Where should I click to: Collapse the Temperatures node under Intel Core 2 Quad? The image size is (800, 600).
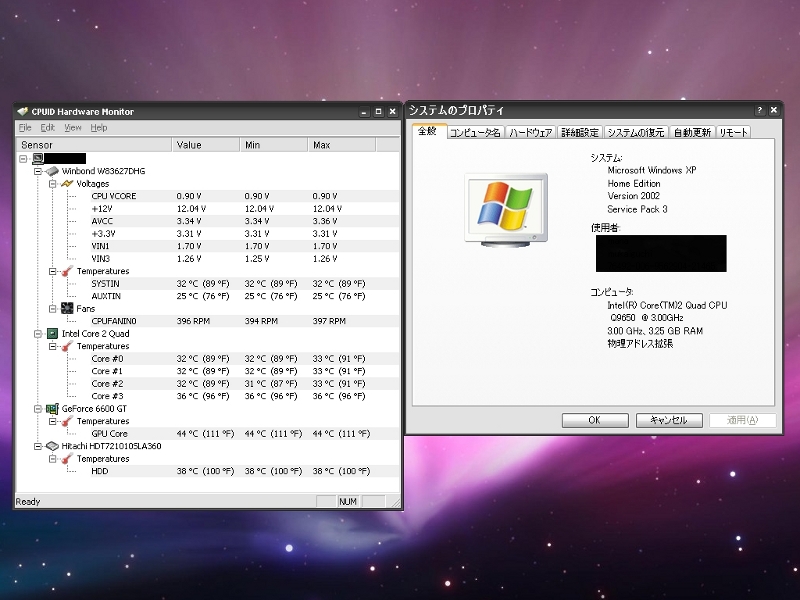coord(53,346)
